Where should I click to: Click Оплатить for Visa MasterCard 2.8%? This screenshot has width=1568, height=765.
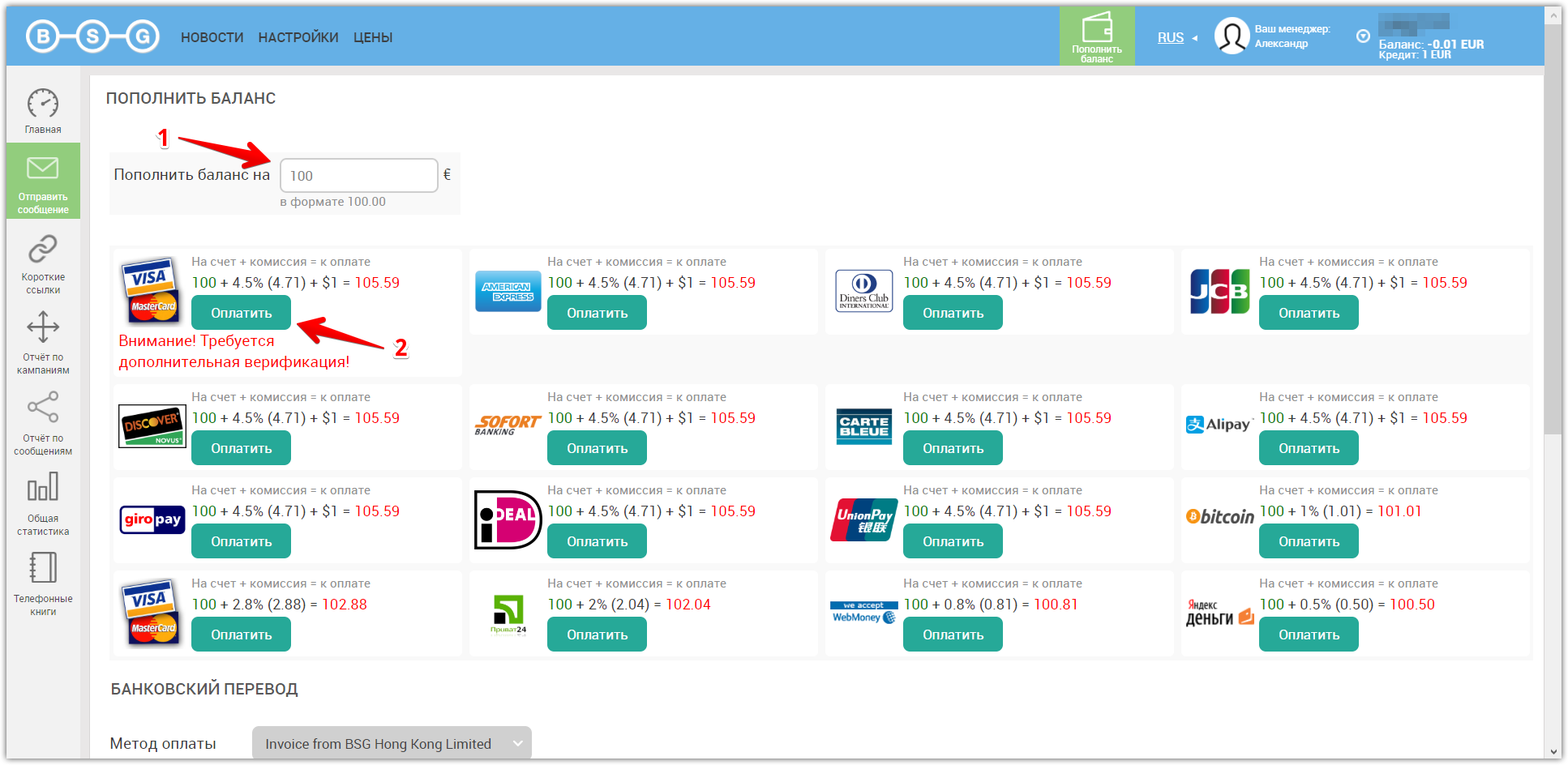tap(241, 635)
